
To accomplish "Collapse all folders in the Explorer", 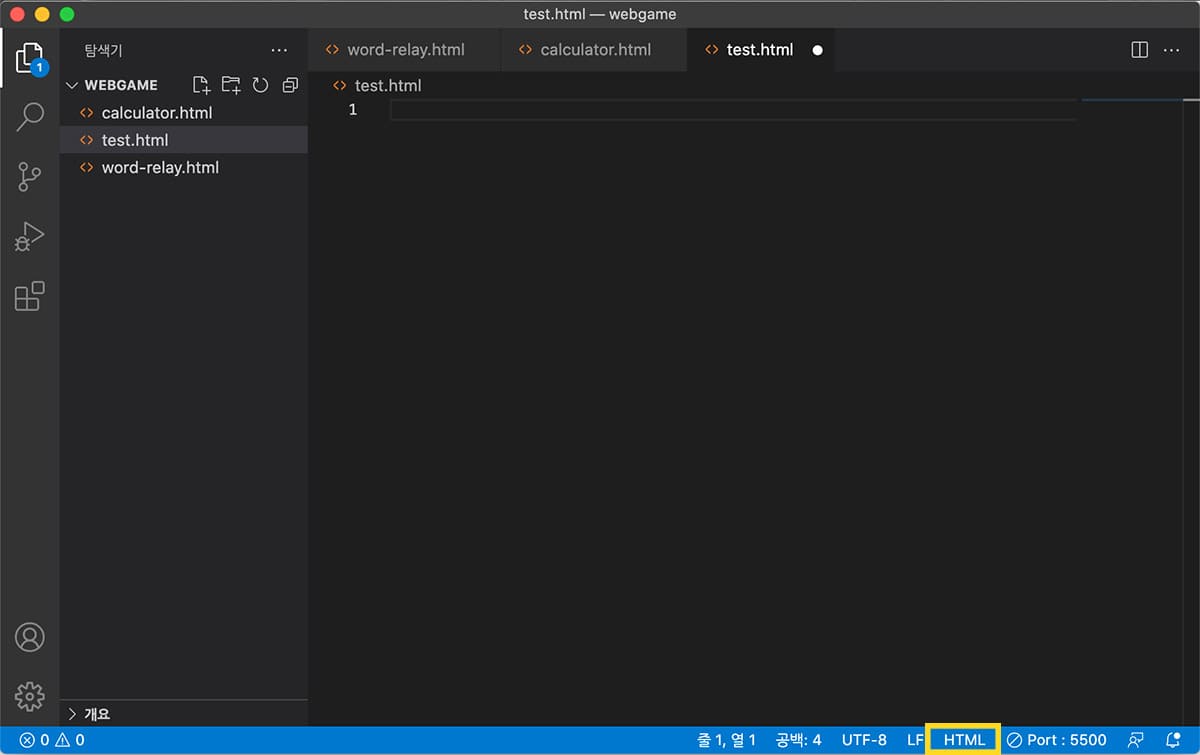I will (290, 85).
